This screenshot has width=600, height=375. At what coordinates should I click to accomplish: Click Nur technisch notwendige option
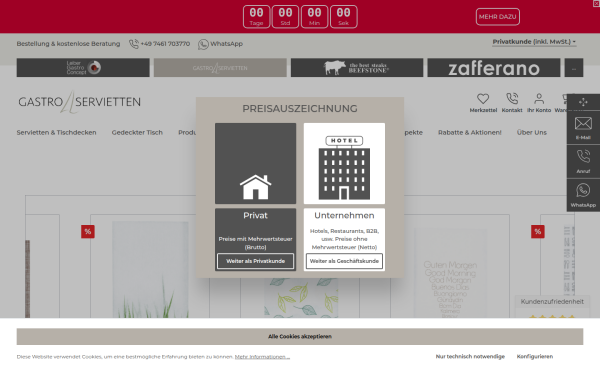470,356
